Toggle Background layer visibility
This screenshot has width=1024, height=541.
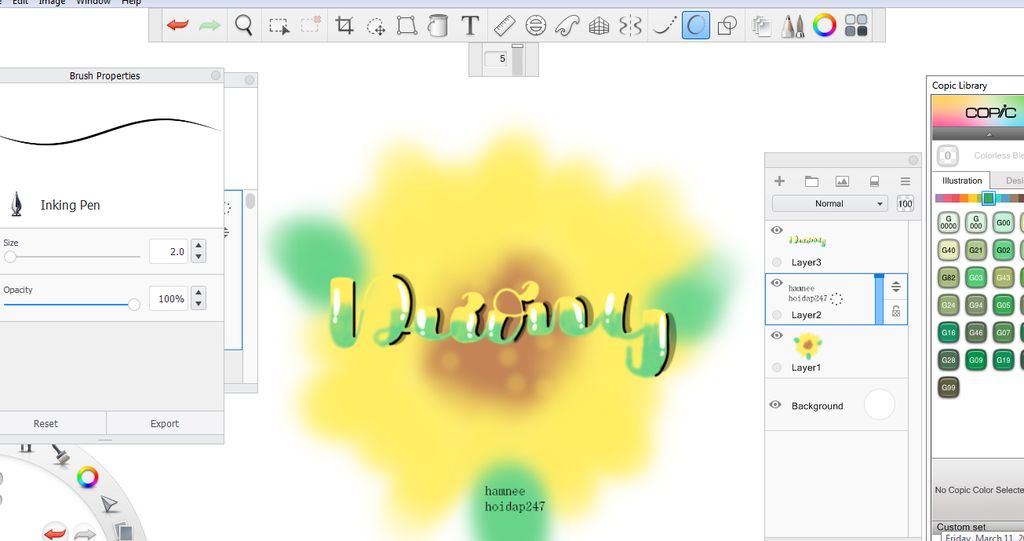(775, 405)
